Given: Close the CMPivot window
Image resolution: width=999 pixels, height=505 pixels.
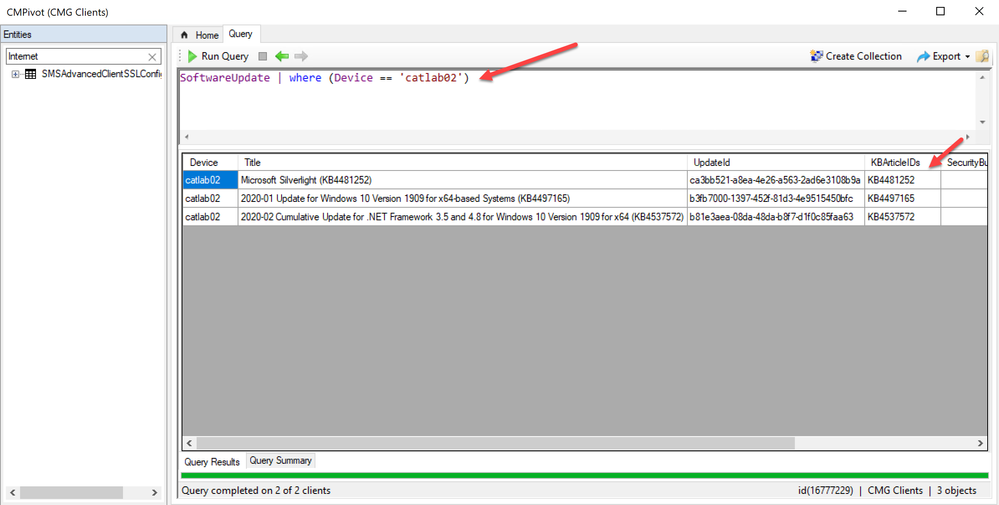Looking at the screenshot, I should click(x=979, y=11).
